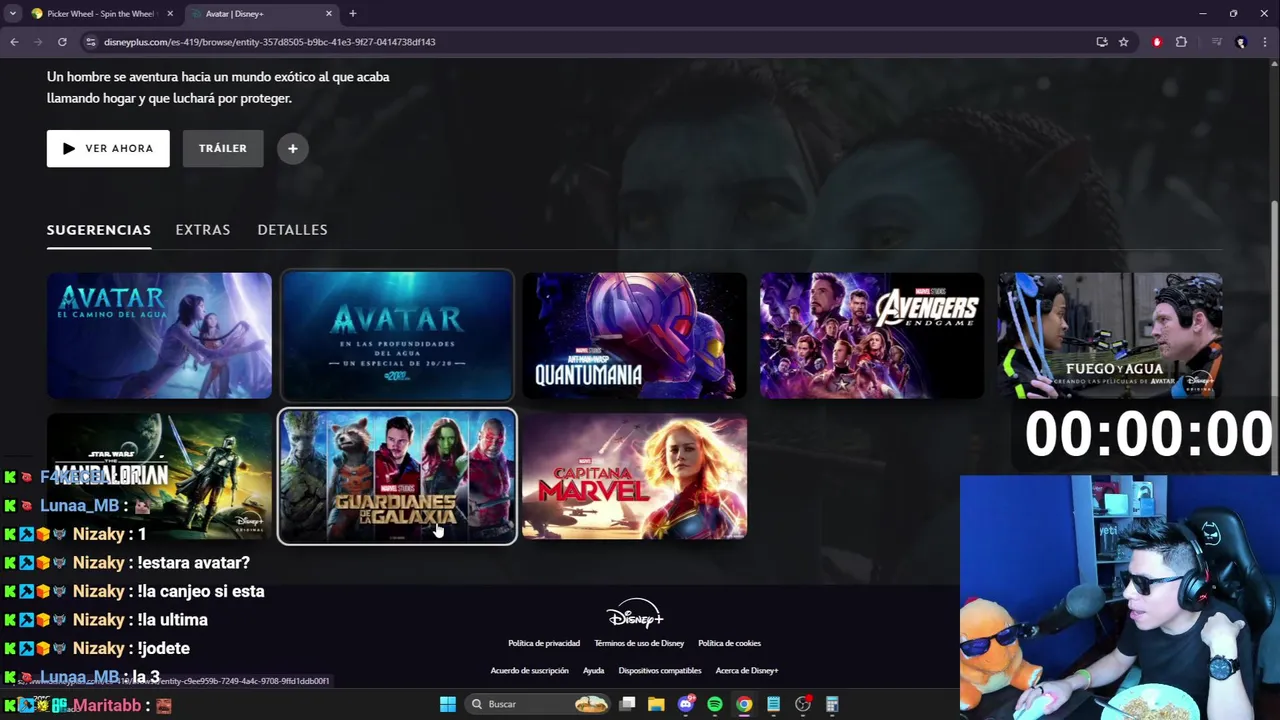Open the Chrome profile avatar
The image size is (1280, 720).
[x=1241, y=42]
